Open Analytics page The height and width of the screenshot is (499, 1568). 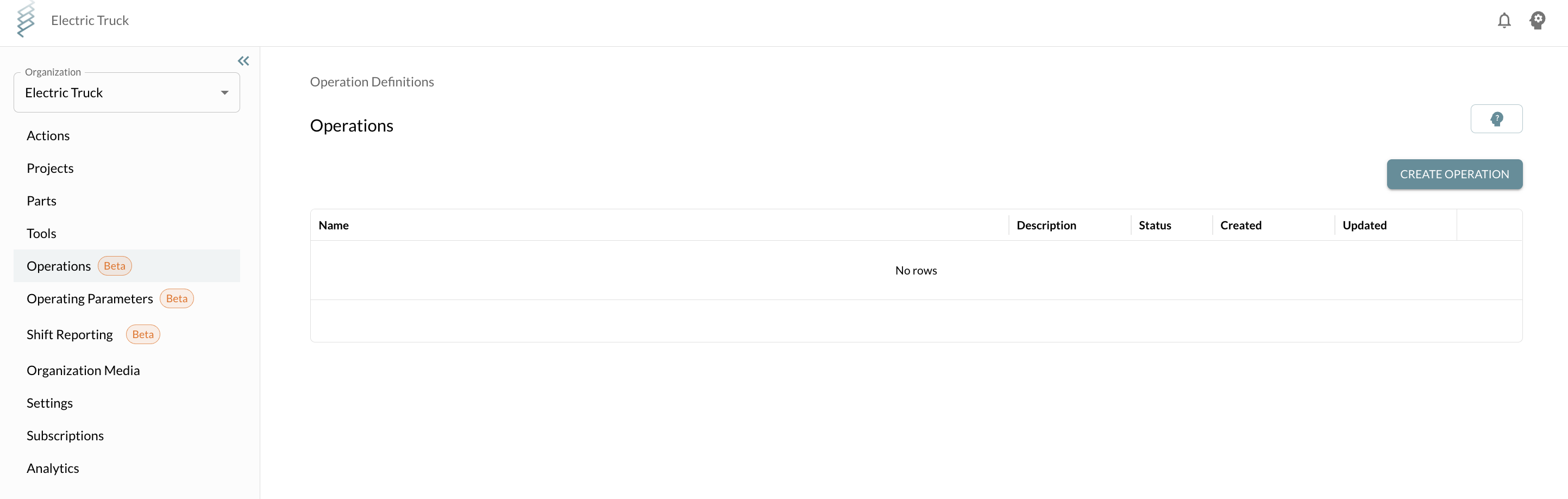pos(53,469)
